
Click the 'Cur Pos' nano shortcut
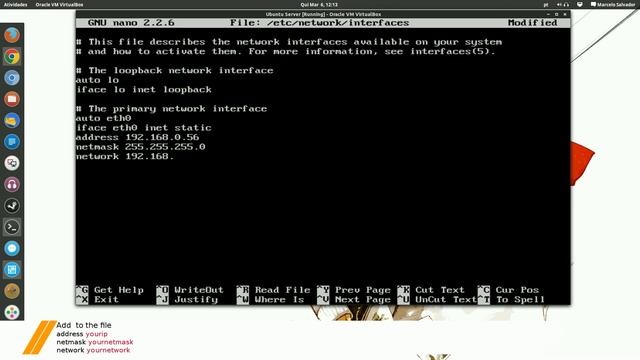pos(508,290)
